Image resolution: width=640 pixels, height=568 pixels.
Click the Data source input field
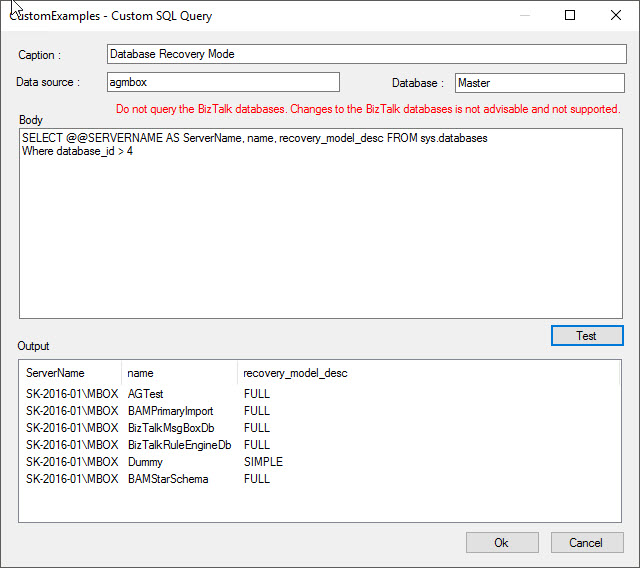[222, 83]
